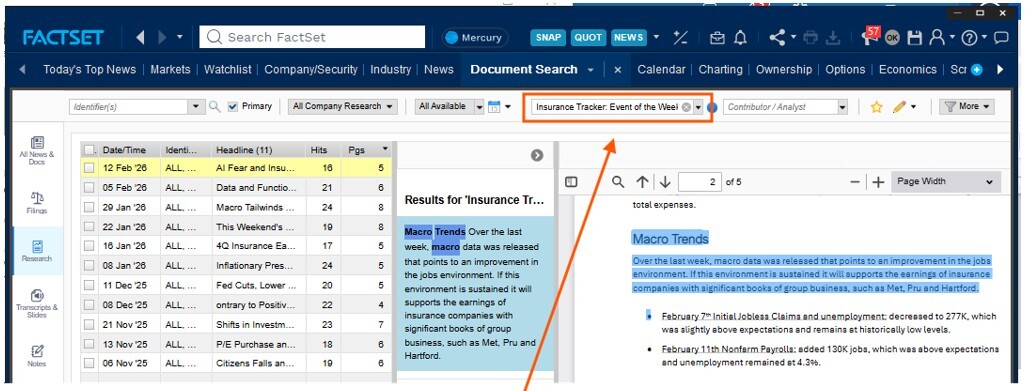
Task: Switch to the Company/Security tab
Action: click(x=311, y=69)
